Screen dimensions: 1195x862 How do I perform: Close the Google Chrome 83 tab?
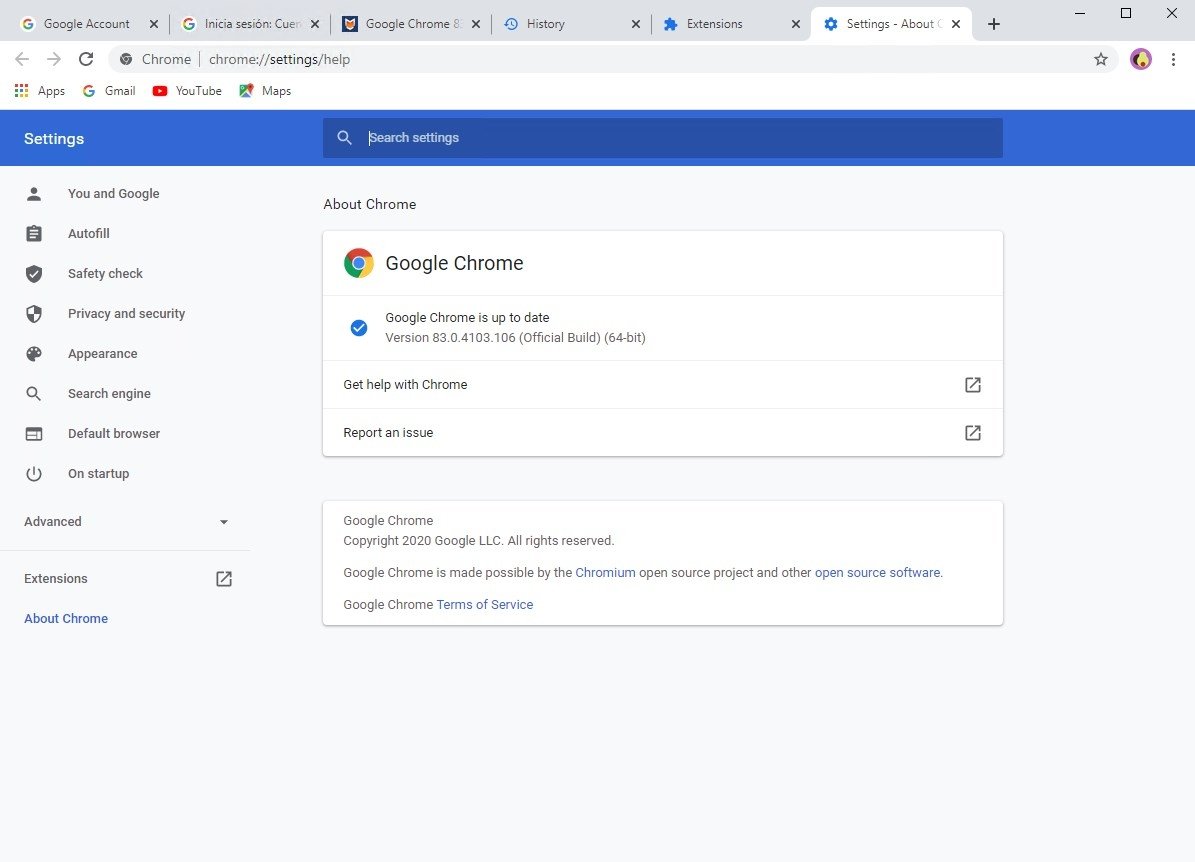coord(476,24)
